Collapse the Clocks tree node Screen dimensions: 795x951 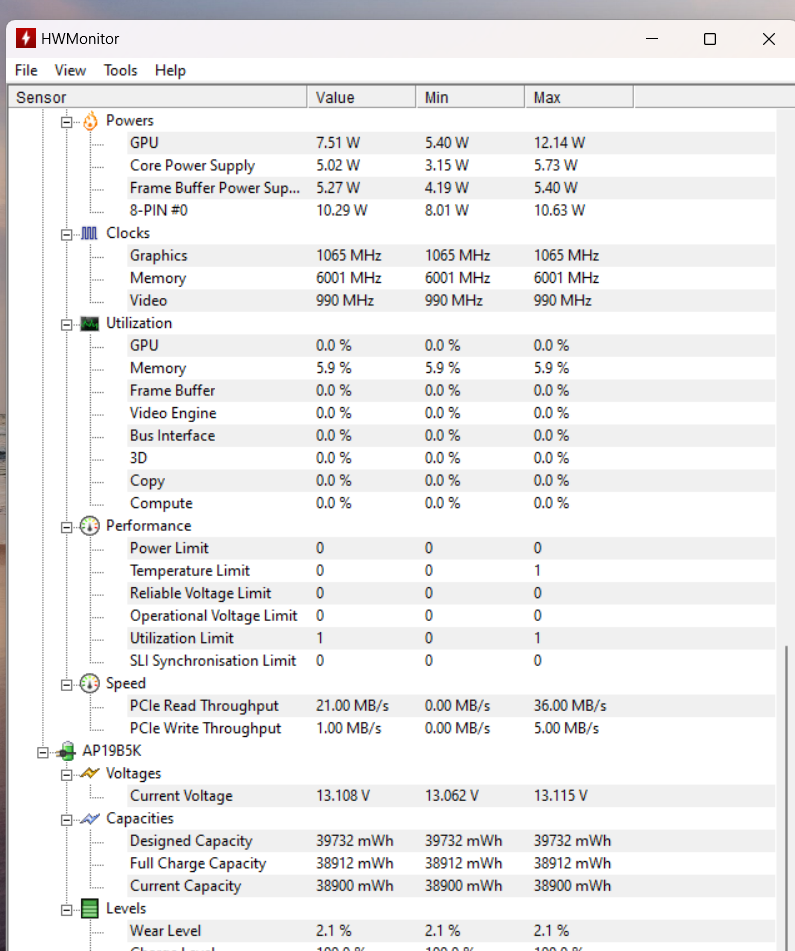tap(67, 233)
